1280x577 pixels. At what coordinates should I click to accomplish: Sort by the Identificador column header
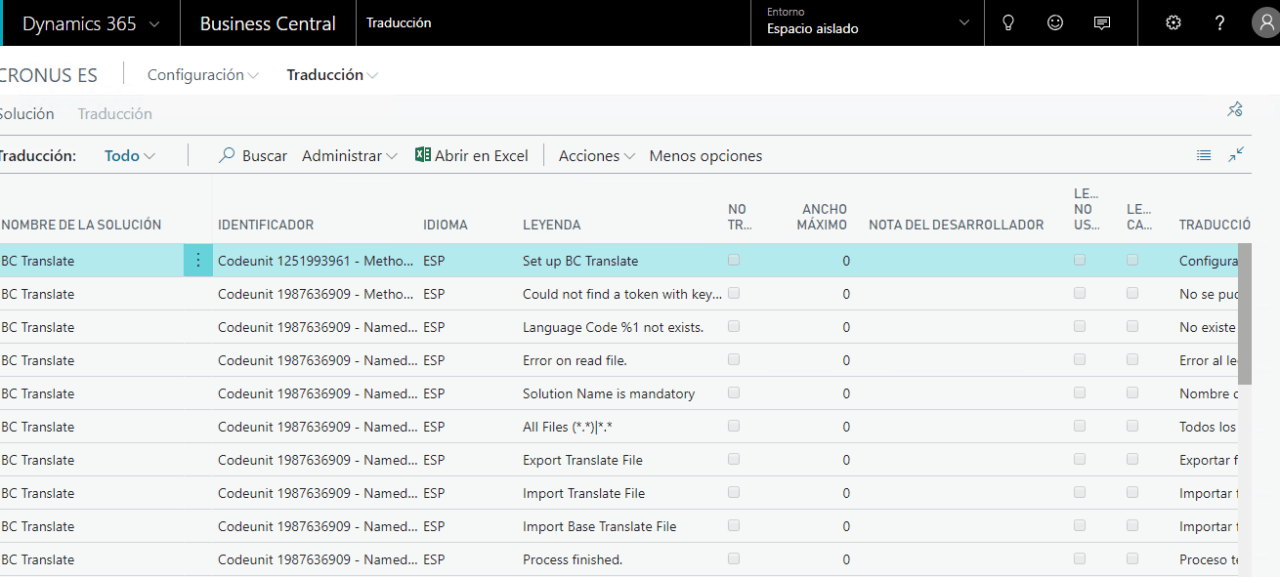tap(266, 225)
